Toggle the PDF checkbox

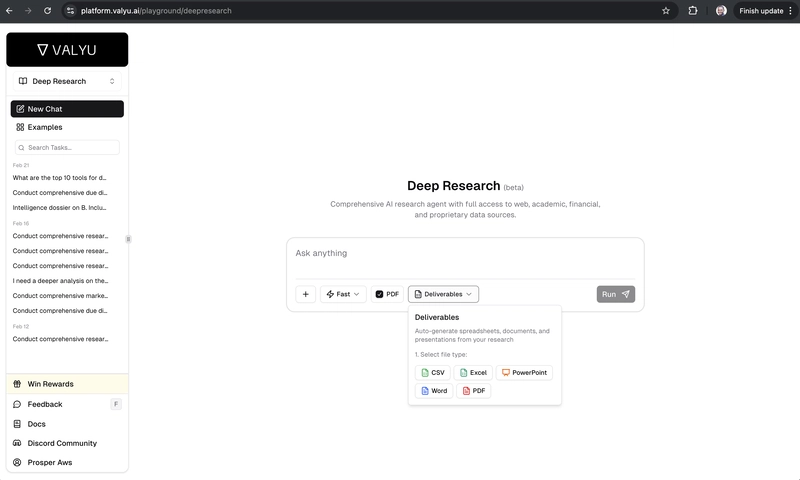coord(379,294)
